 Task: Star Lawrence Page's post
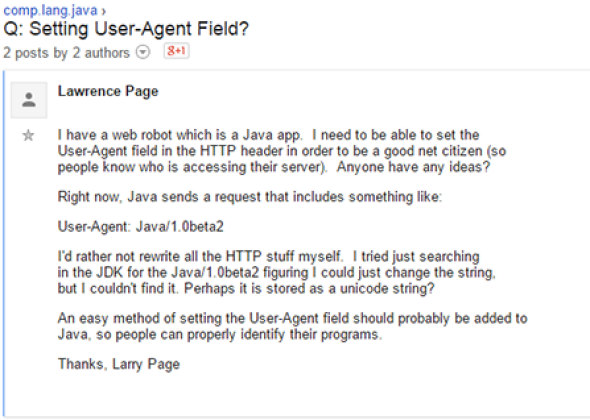click(x=28, y=135)
